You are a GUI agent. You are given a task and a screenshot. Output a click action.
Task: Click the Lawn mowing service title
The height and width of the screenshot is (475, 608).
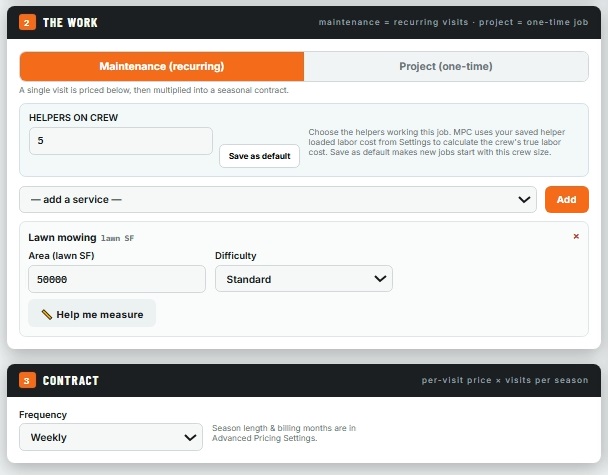coord(62,237)
